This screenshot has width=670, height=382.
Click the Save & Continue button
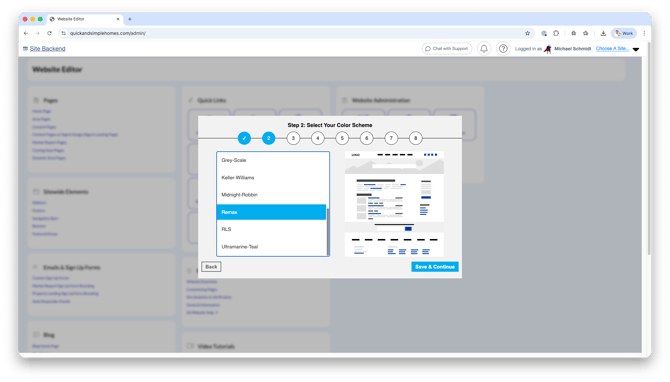[x=435, y=267]
